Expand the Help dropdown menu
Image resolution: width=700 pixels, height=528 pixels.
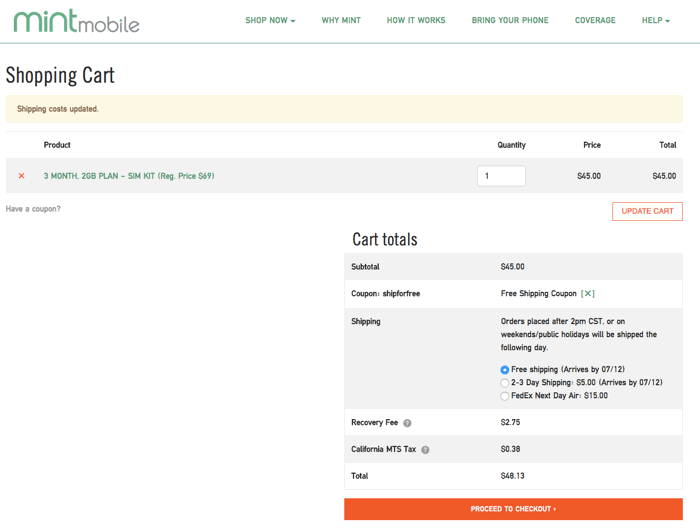tap(655, 20)
